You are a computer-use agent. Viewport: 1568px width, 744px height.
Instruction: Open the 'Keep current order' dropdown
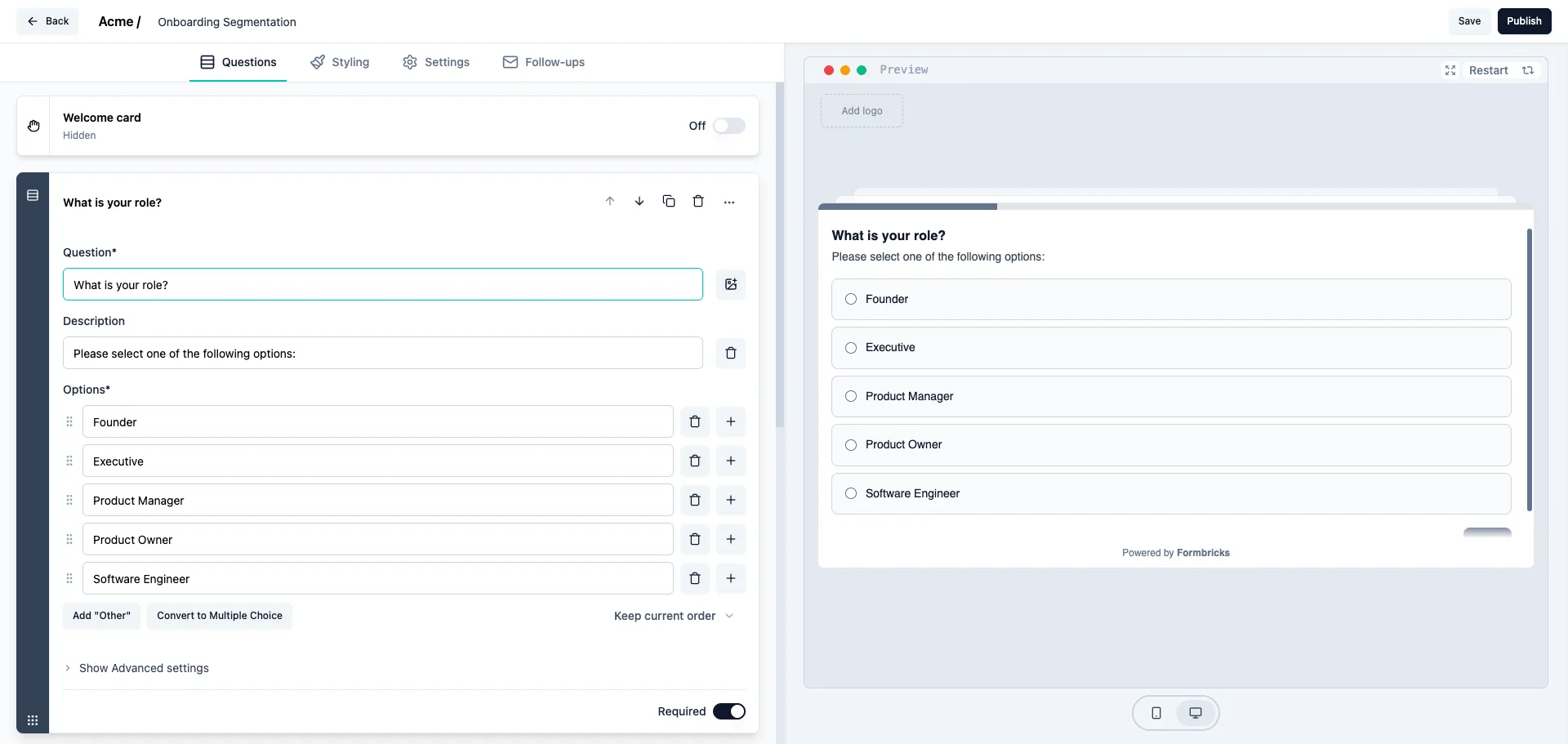click(674, 616)
